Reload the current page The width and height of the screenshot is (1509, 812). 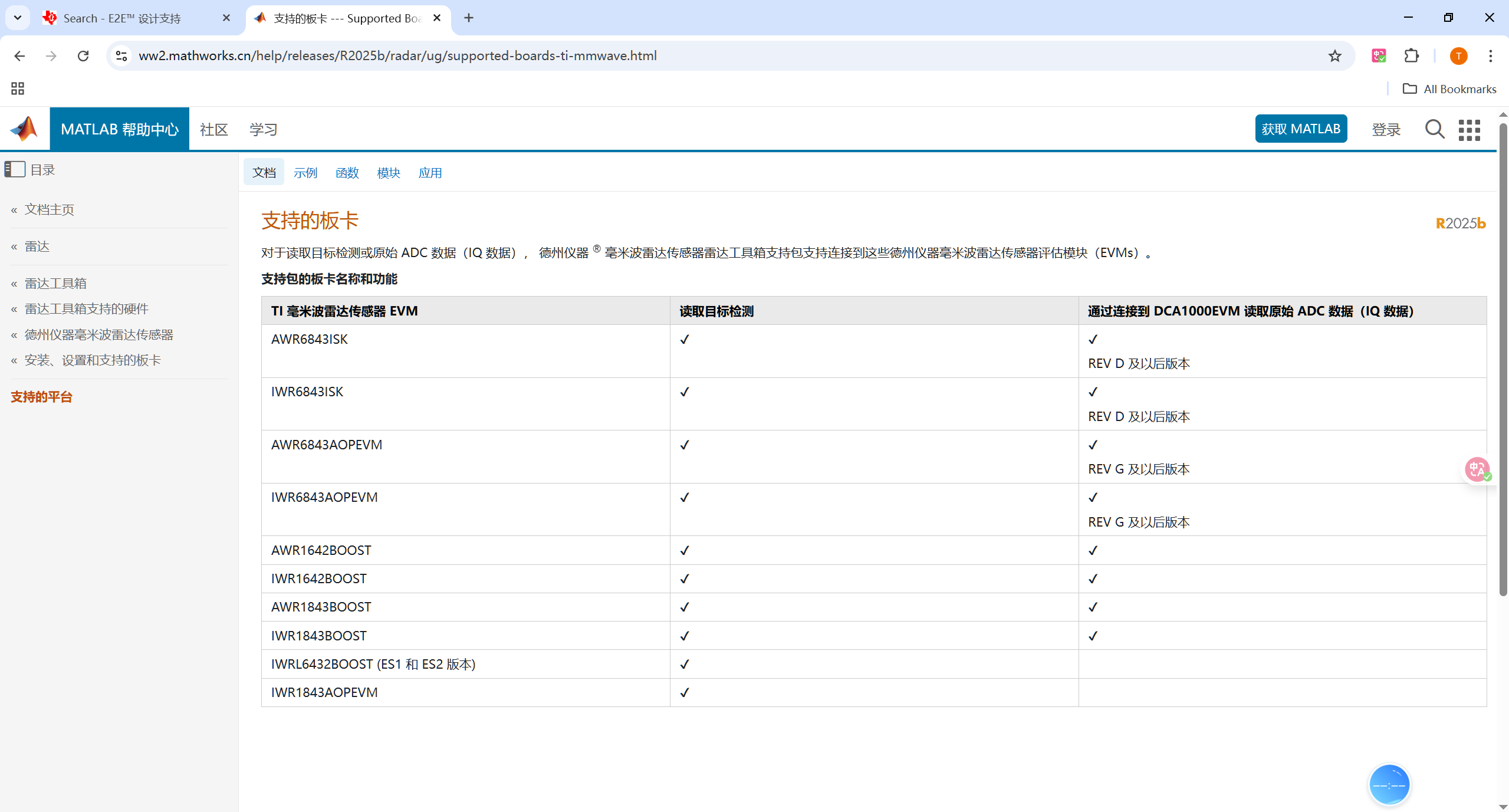(83, 56)
